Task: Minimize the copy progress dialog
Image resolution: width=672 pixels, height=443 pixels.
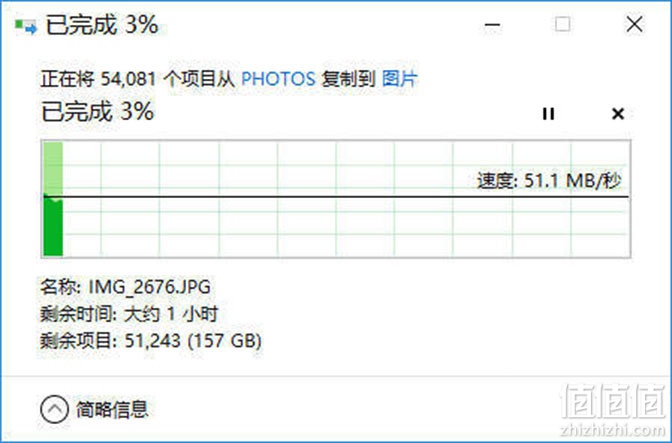Action: (492, 24)
